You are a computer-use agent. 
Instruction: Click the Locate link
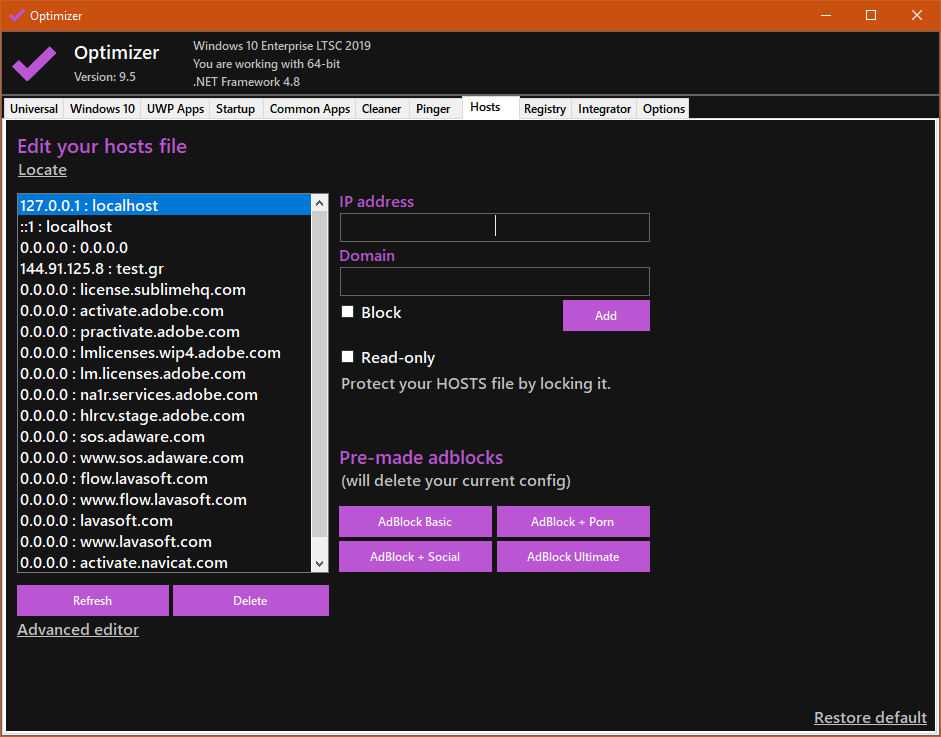click(x=42, y=170)
